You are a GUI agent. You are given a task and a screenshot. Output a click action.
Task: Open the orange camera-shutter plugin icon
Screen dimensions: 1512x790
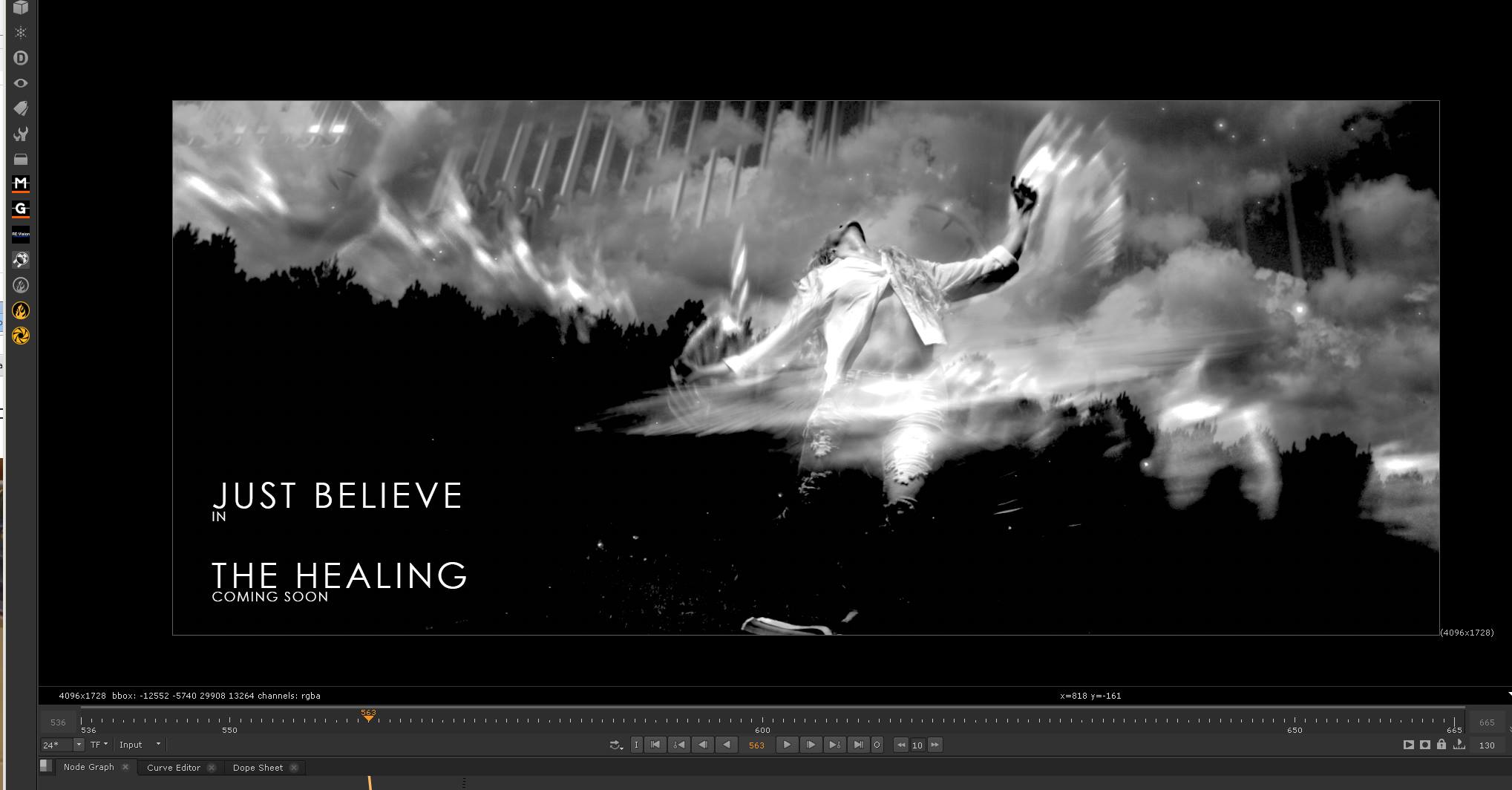pyautogui.click(x=21, y=336)
